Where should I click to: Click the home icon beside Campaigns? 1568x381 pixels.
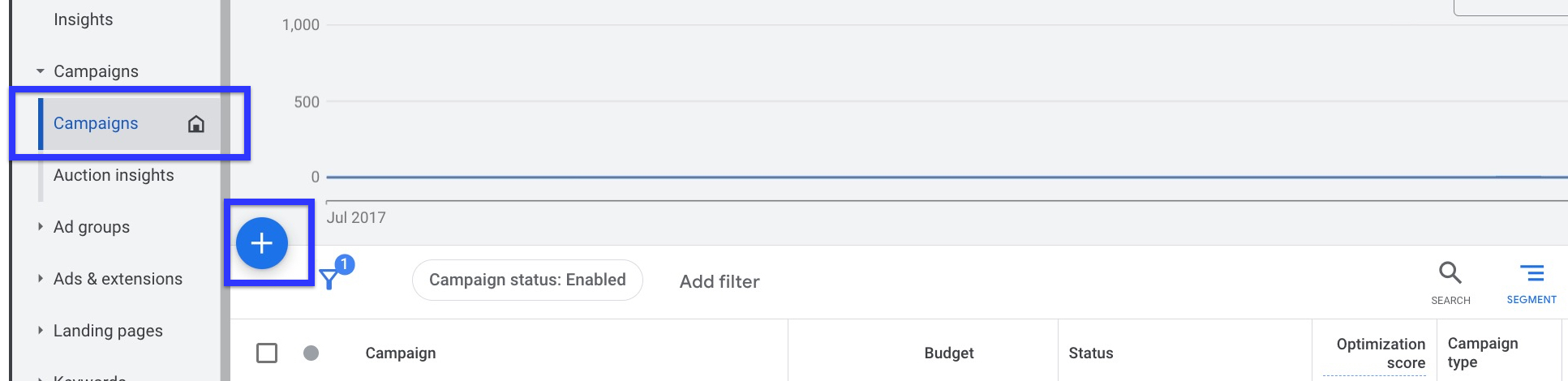196,123
